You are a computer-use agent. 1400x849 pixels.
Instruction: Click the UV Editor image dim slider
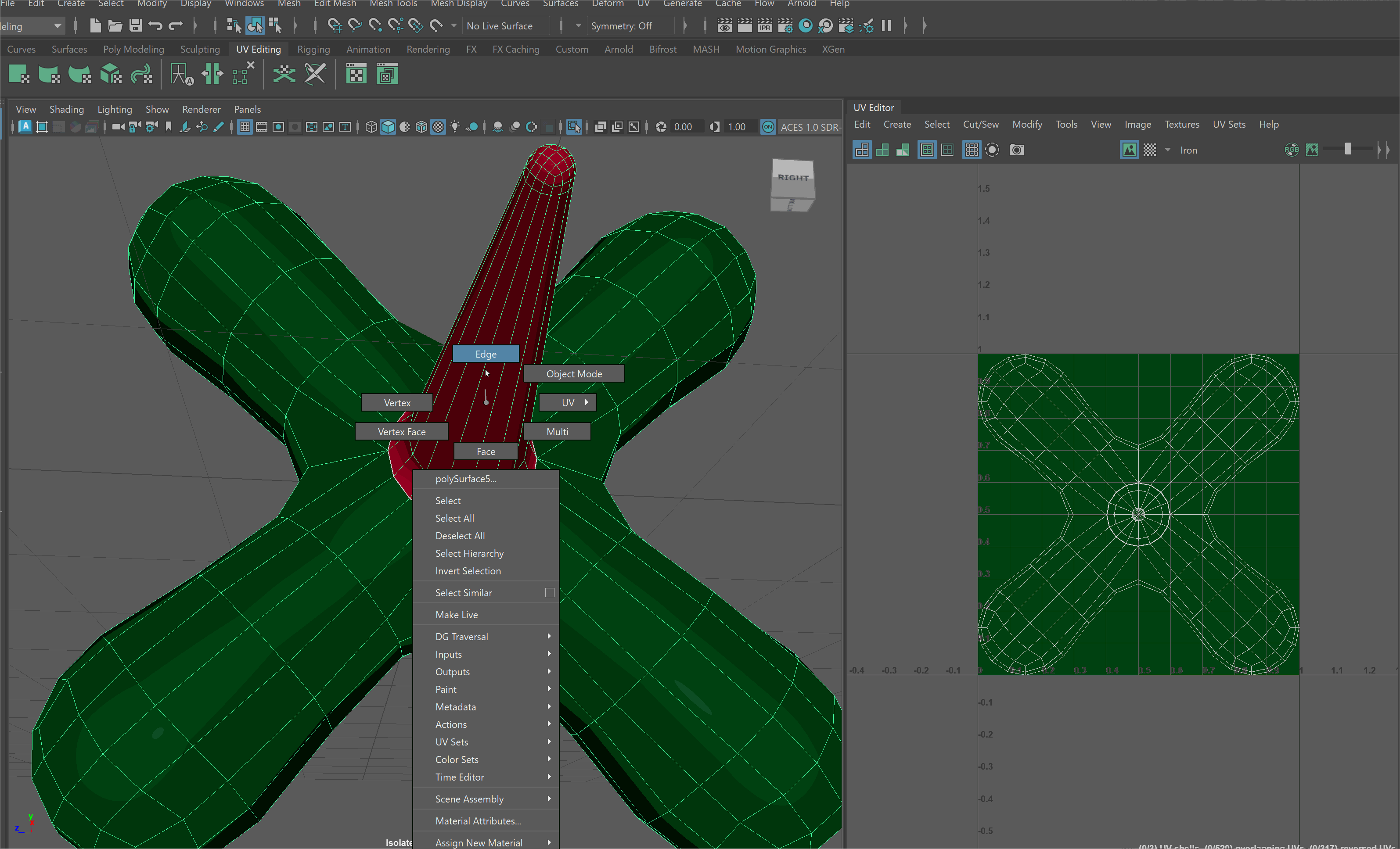pyautogui.click(x=1348, y=149)
